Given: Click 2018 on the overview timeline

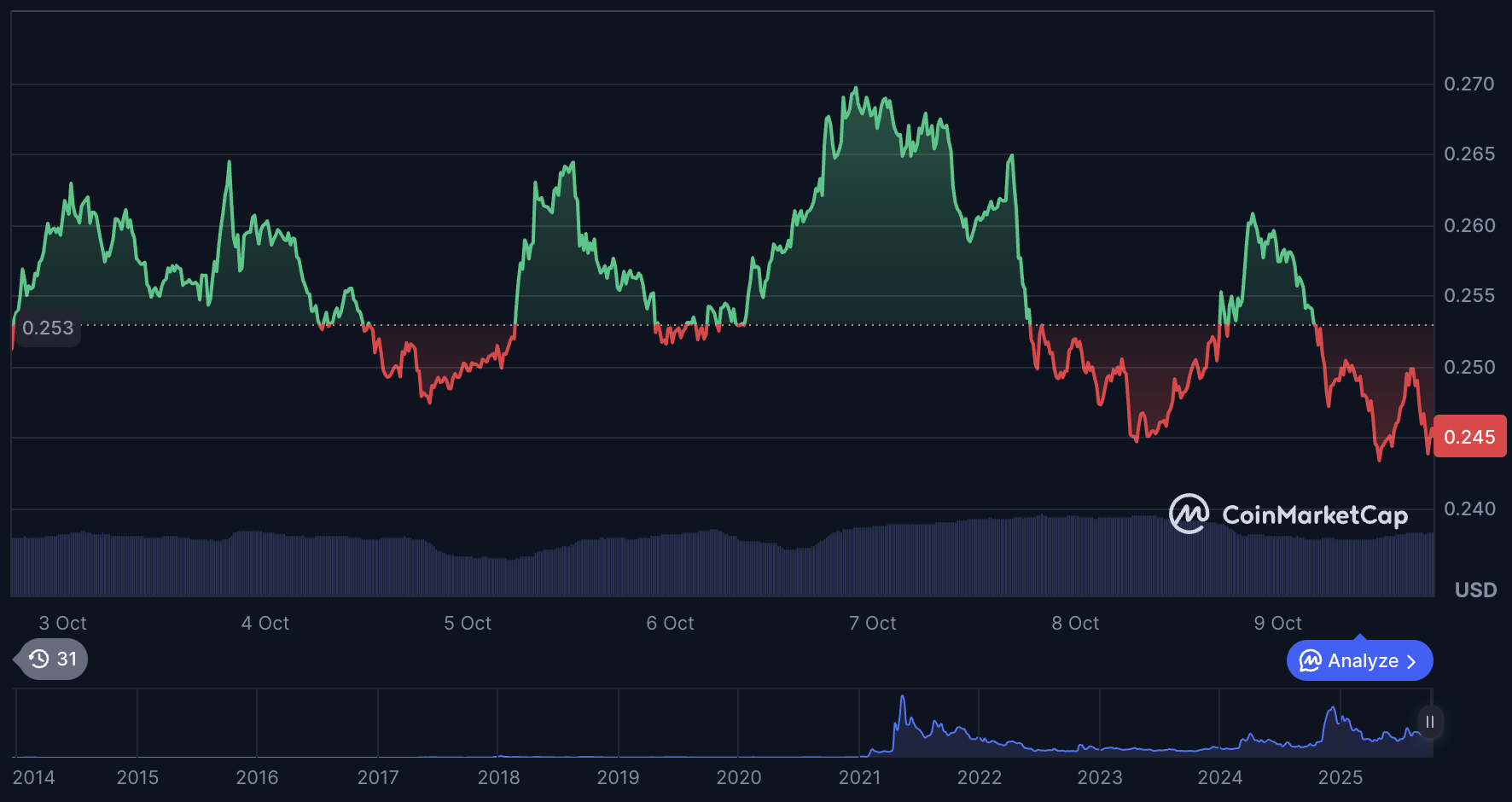Looking at the screenshot, I should (x=498, y=777).
